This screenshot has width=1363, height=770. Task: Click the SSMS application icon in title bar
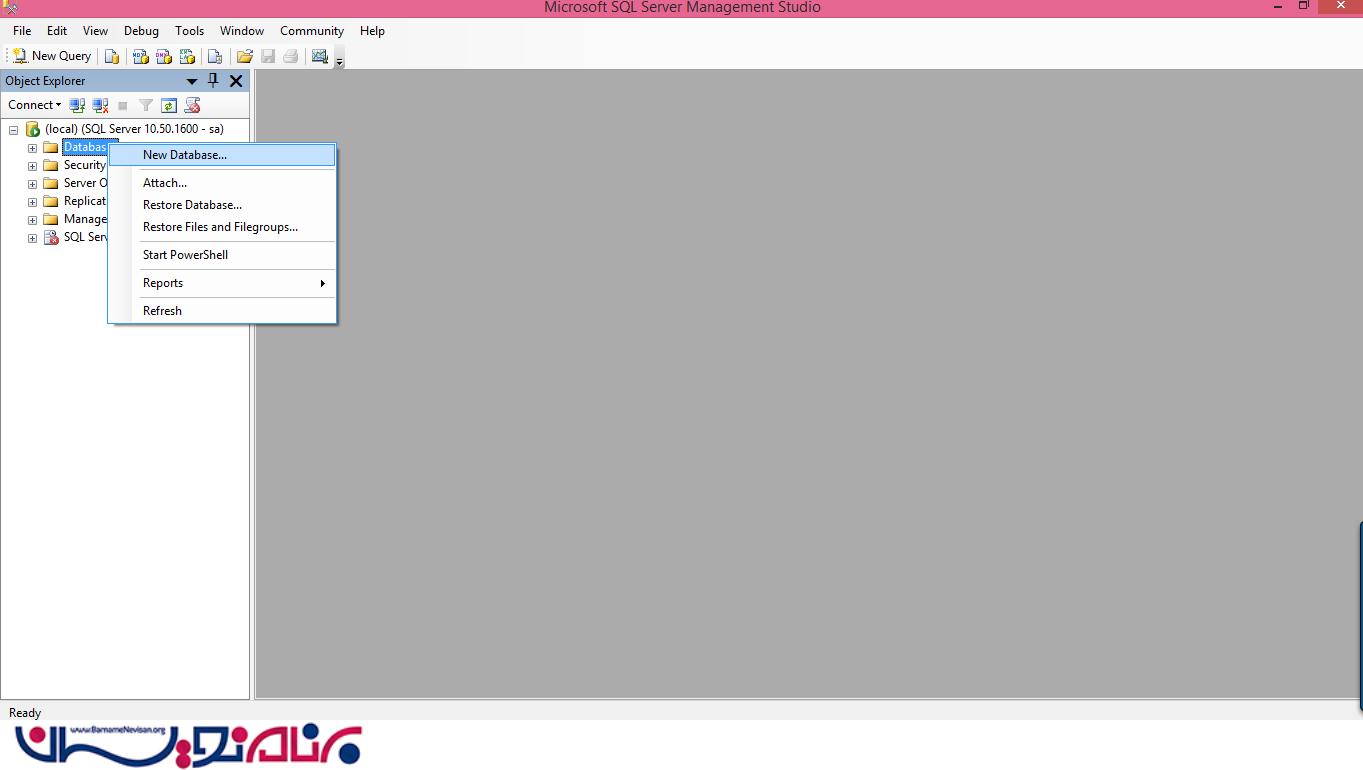(10, 7)
